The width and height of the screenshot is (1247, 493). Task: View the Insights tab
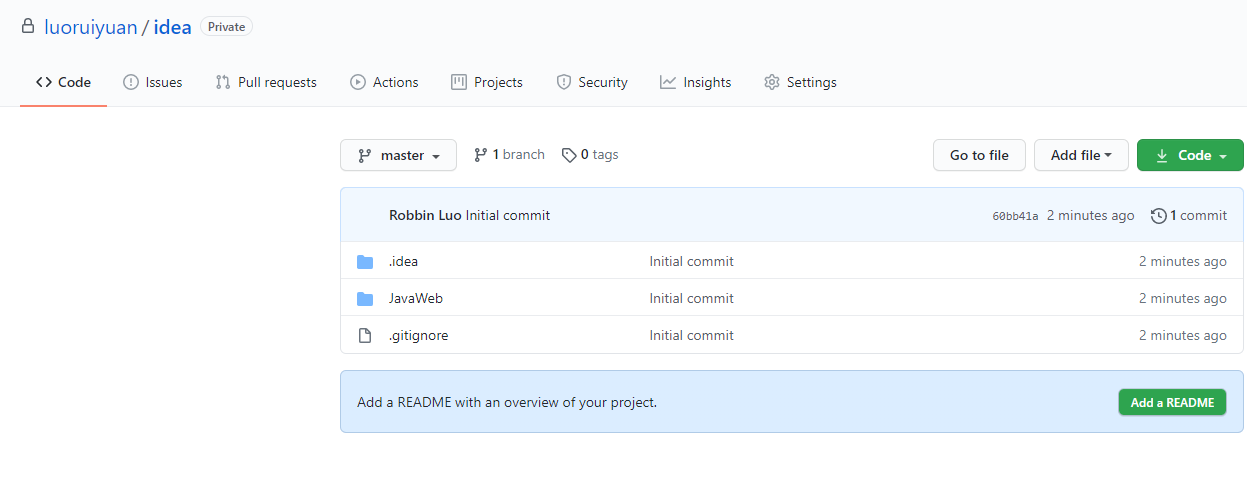pos(696,82)
